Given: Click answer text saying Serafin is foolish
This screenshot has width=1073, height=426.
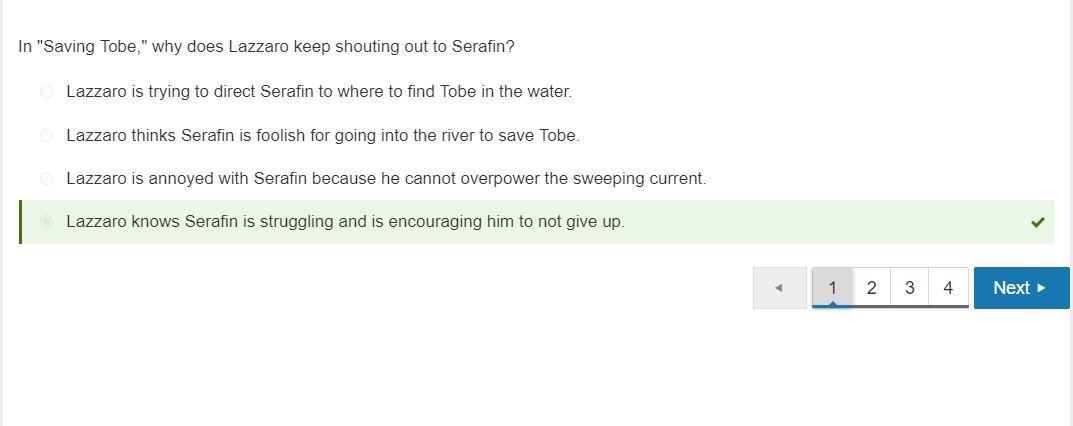Looking at the screenshot, I should point(323,135).
